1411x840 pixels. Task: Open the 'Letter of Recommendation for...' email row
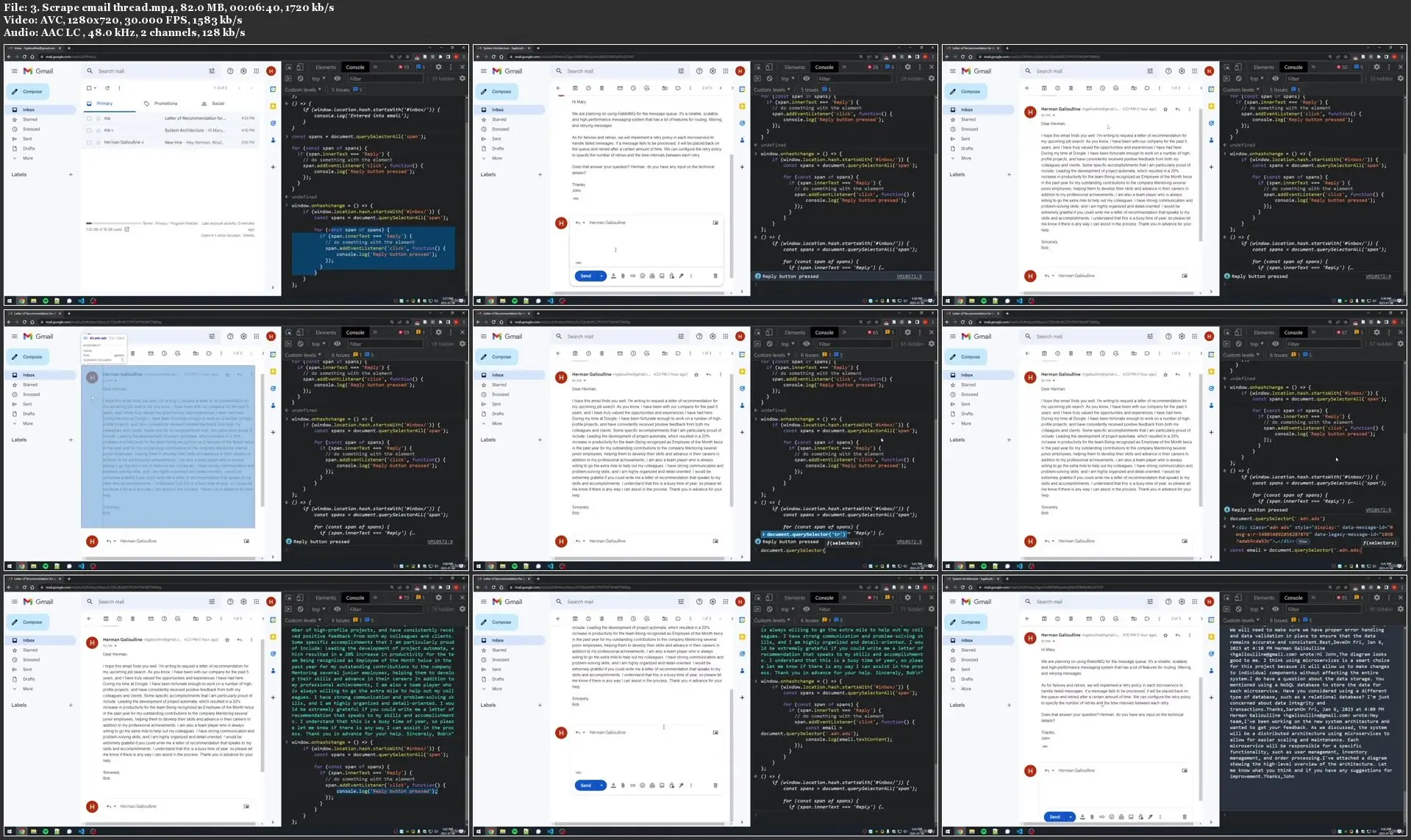[x=170, y=118]
